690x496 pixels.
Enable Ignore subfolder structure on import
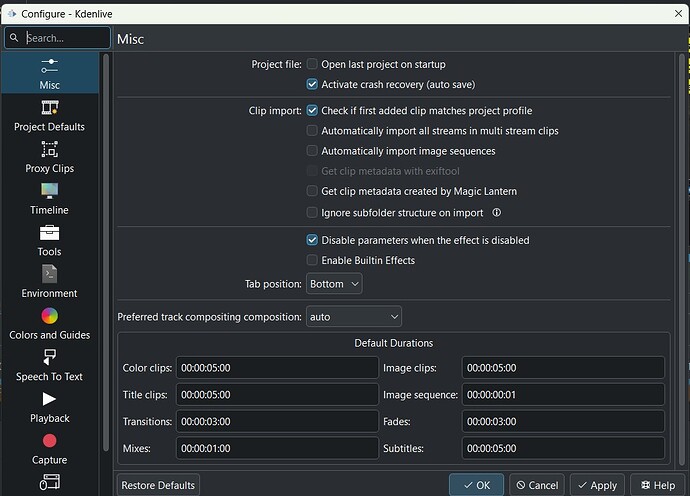(x=312, y=213)
